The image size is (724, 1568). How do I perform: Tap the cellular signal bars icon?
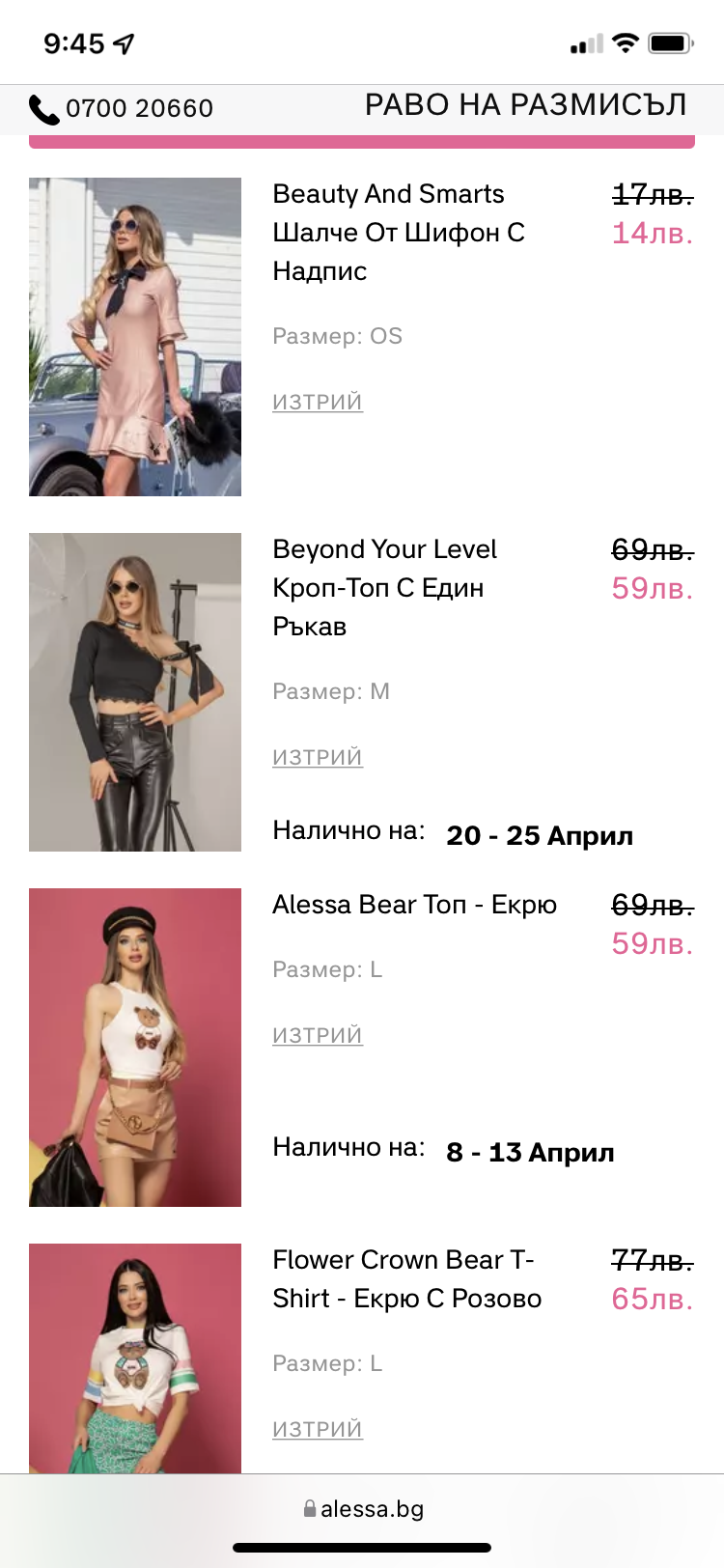(586, 44)
